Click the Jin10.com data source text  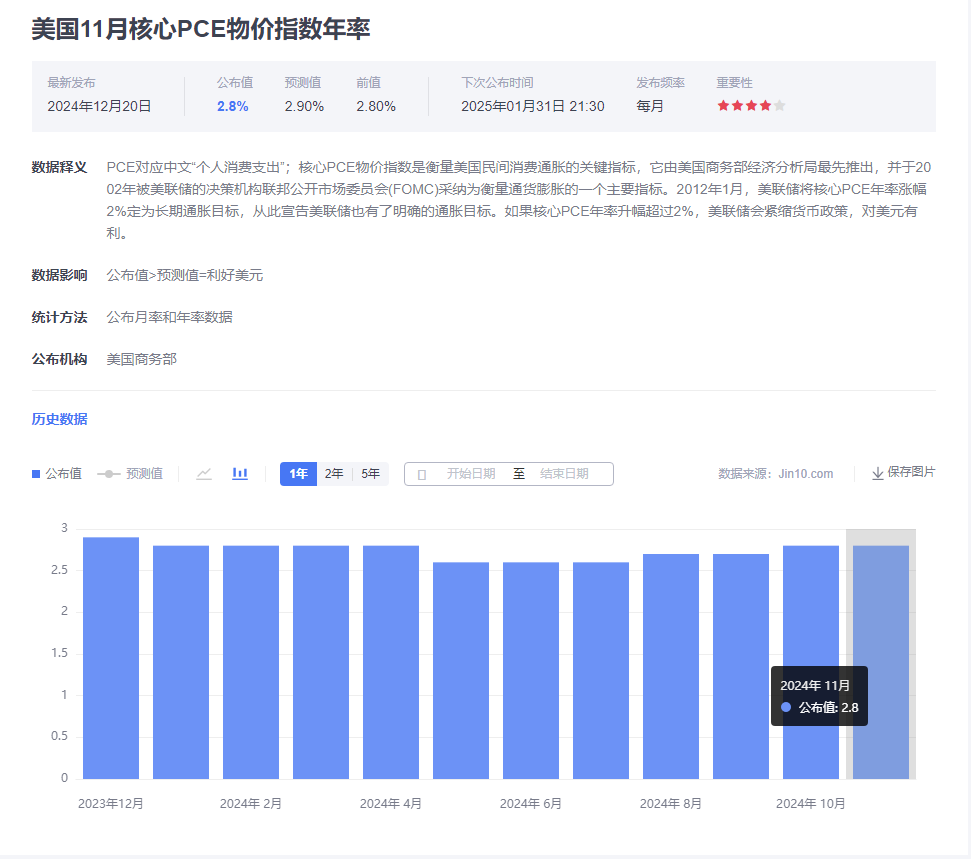(x=806, y=474)
